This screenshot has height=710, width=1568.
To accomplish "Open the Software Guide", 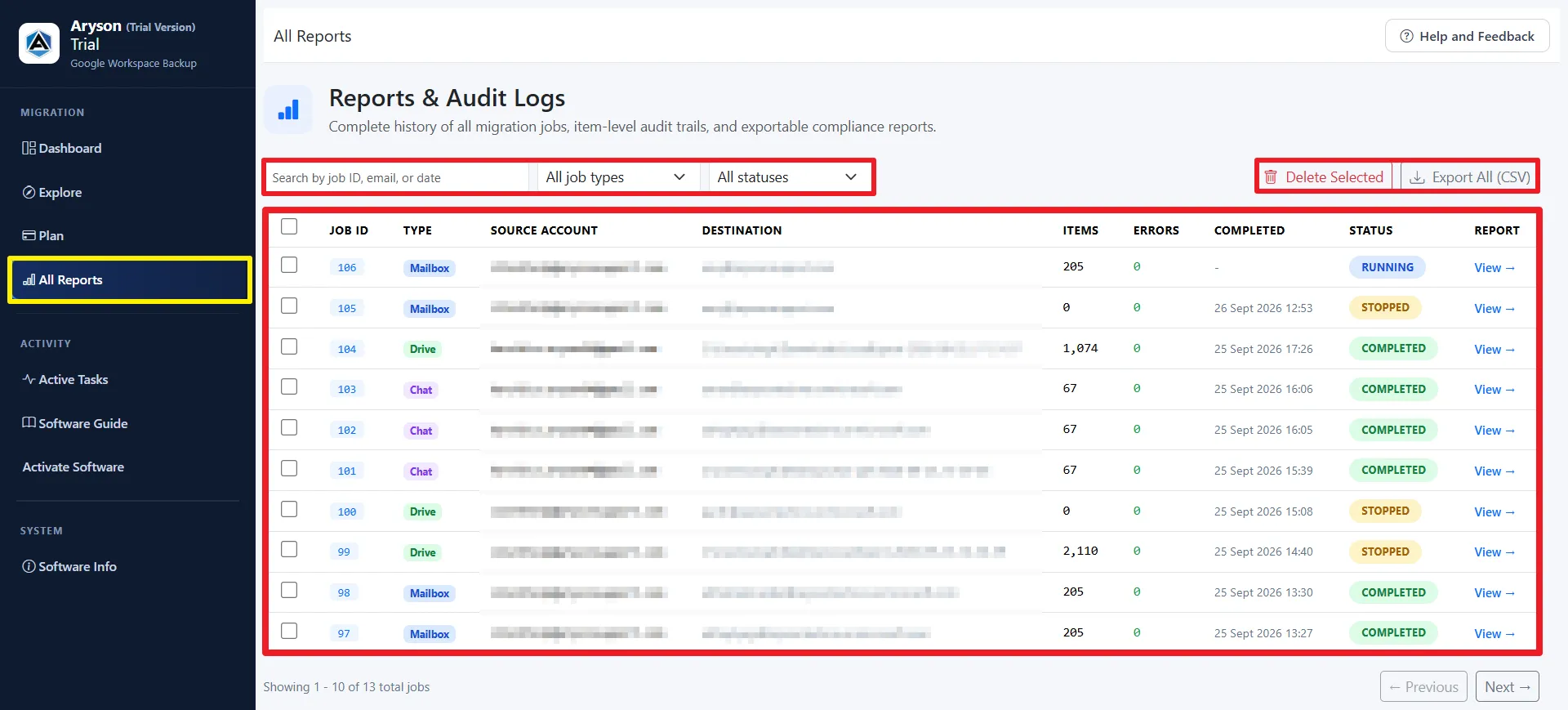I will [x=74, y=423].
